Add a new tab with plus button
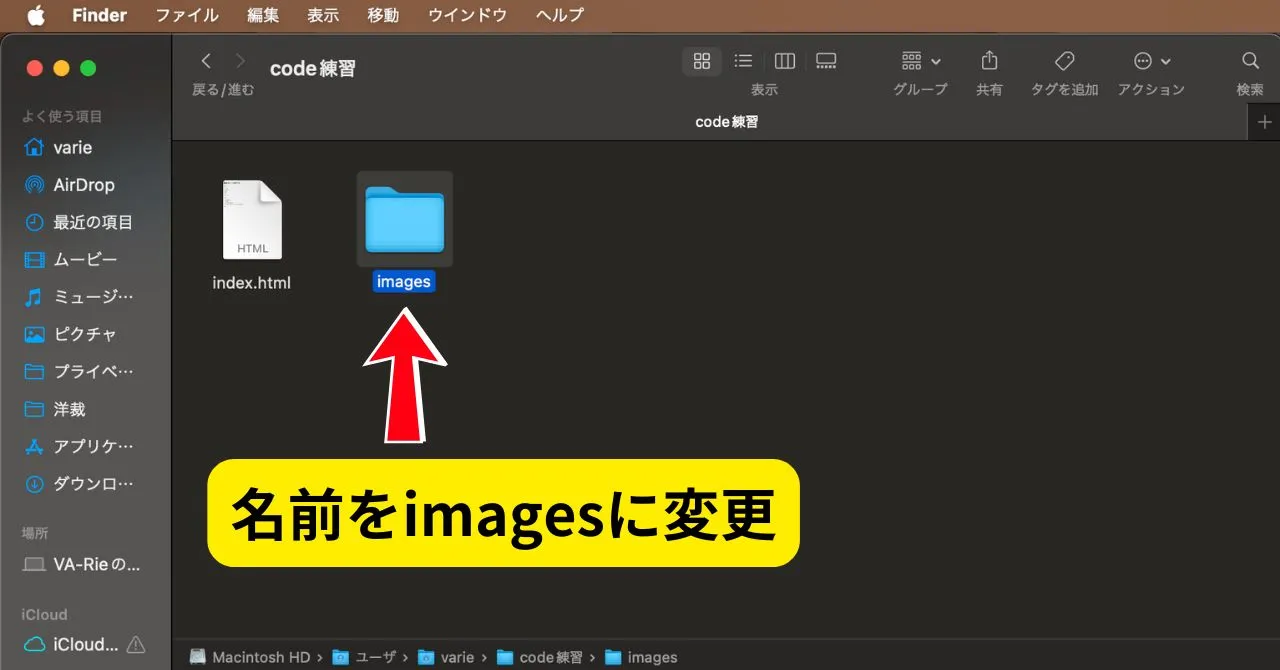Image resolution: width=1280 pixels, height=670 pixels. pyautogui.click(x=1264, y=122)
